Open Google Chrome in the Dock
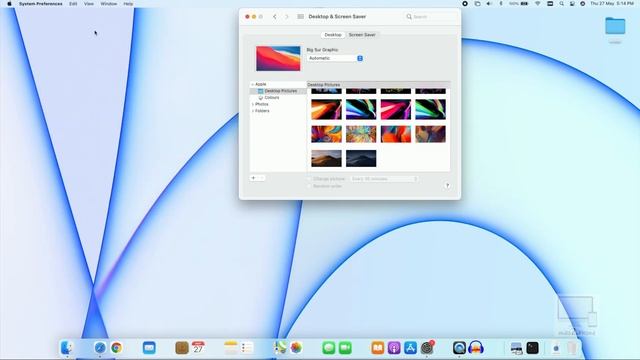The image size is (640, 360). click(116, 348)
